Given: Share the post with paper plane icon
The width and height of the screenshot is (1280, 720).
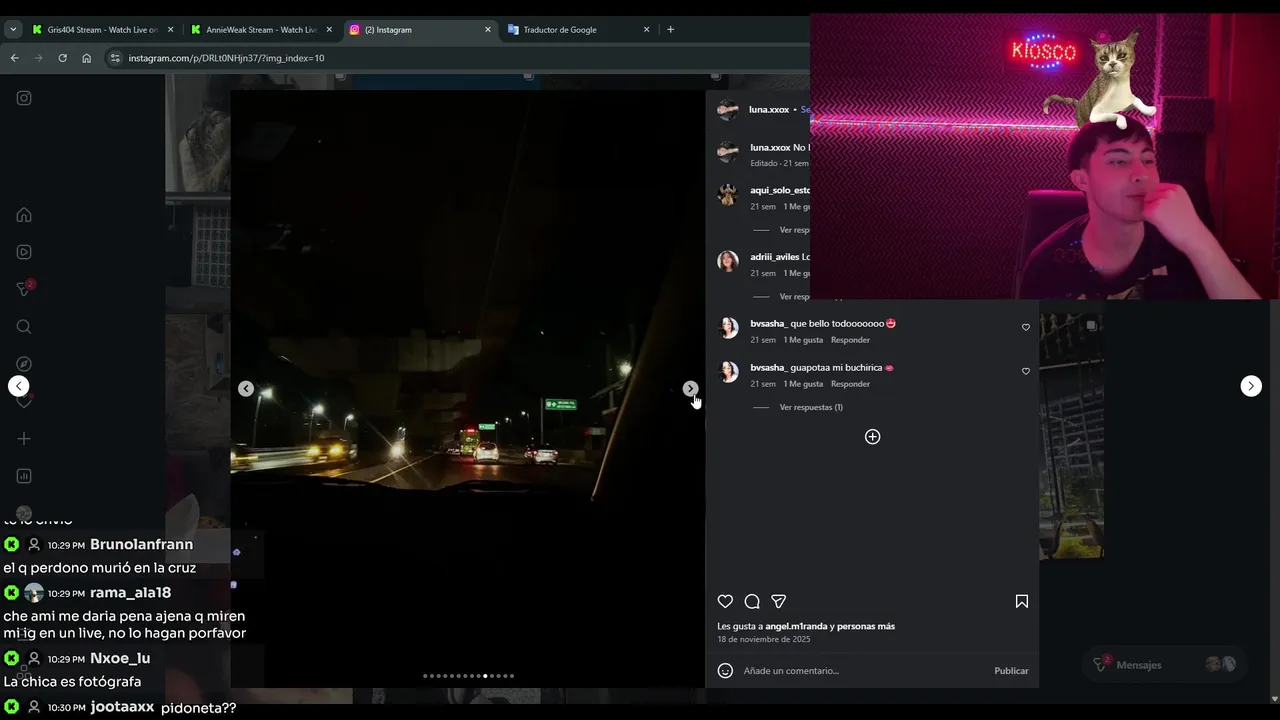Looking at the screenshot, I should click(778, 601).
